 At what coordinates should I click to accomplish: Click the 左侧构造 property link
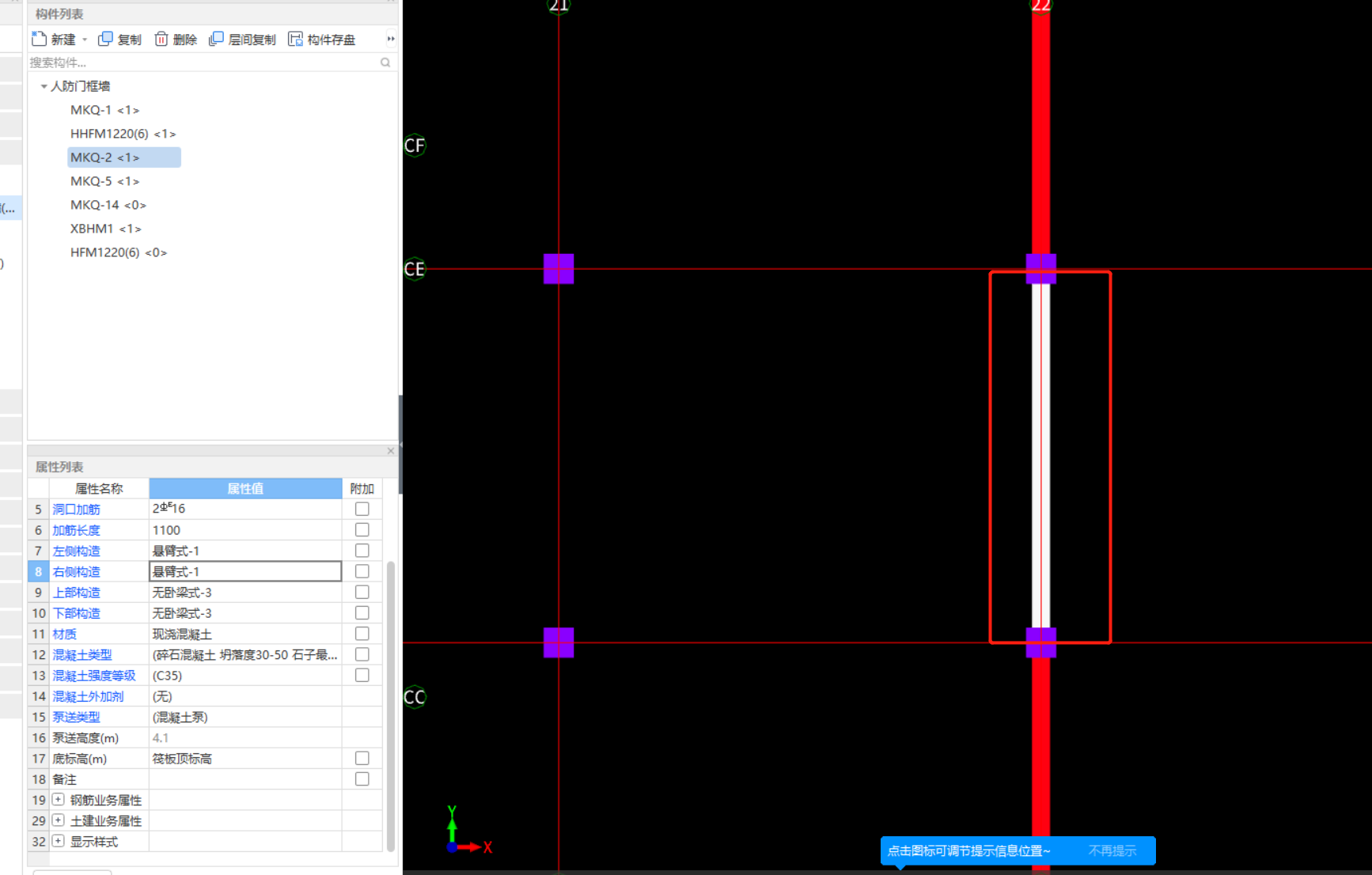76,551
